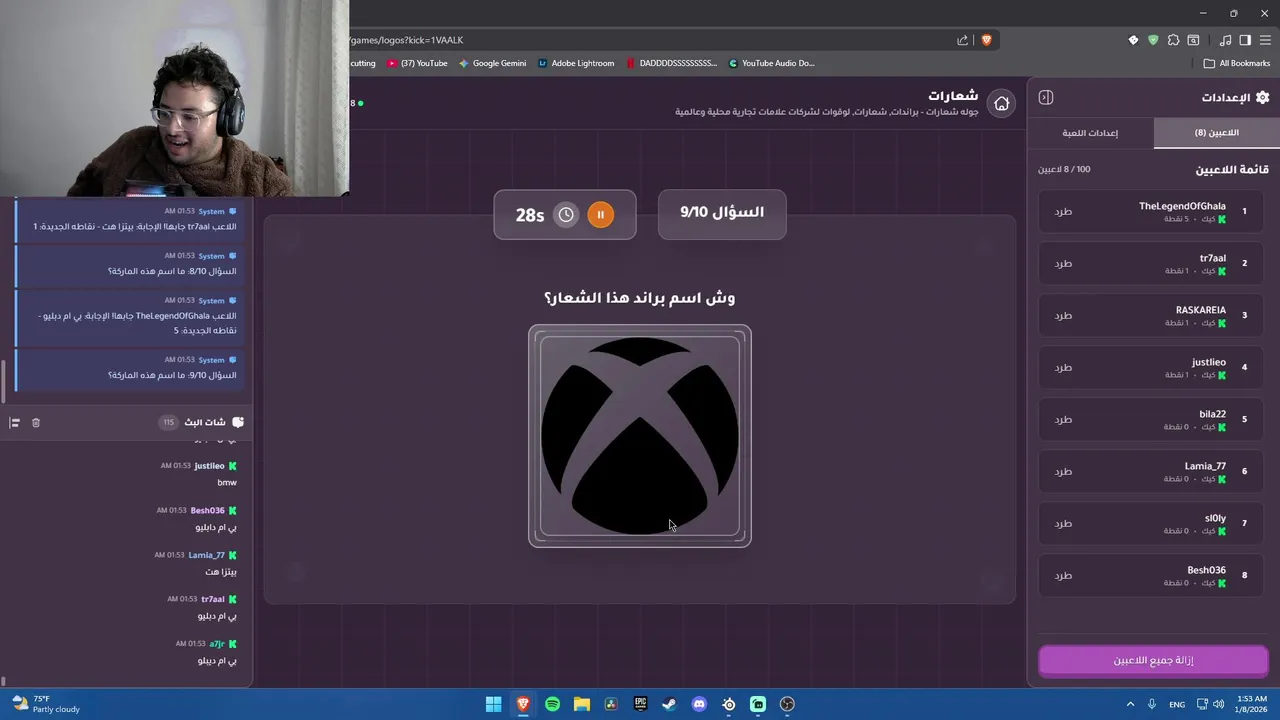The height and width of the screenshot is (720, 1280).
Task: Open the tab search icon
Action: point(1193,40)
